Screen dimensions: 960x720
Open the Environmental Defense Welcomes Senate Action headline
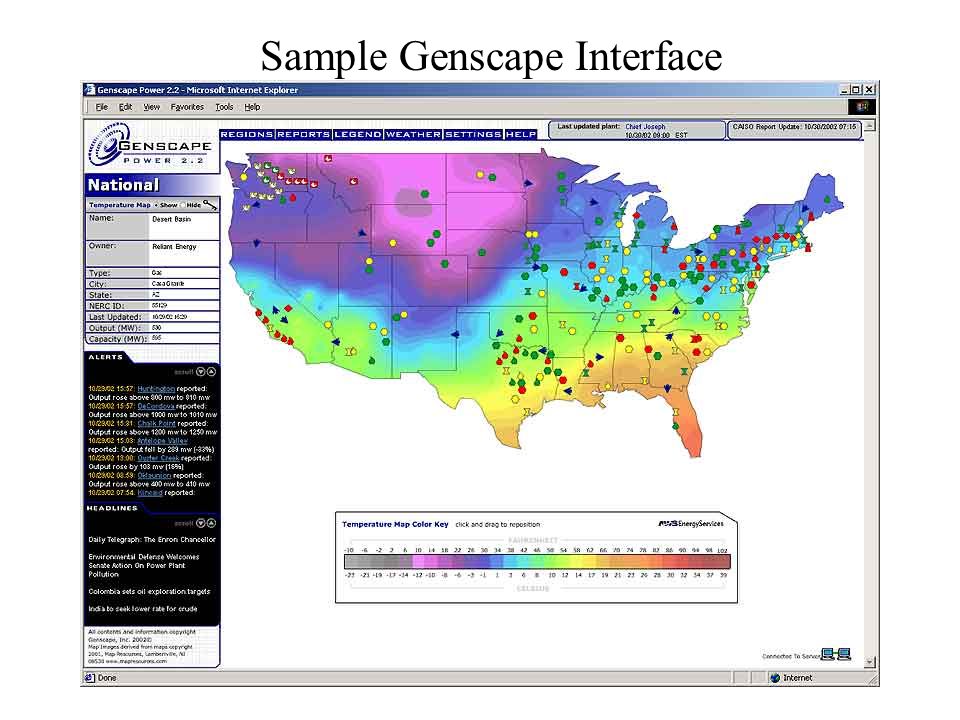coord(143,566)
